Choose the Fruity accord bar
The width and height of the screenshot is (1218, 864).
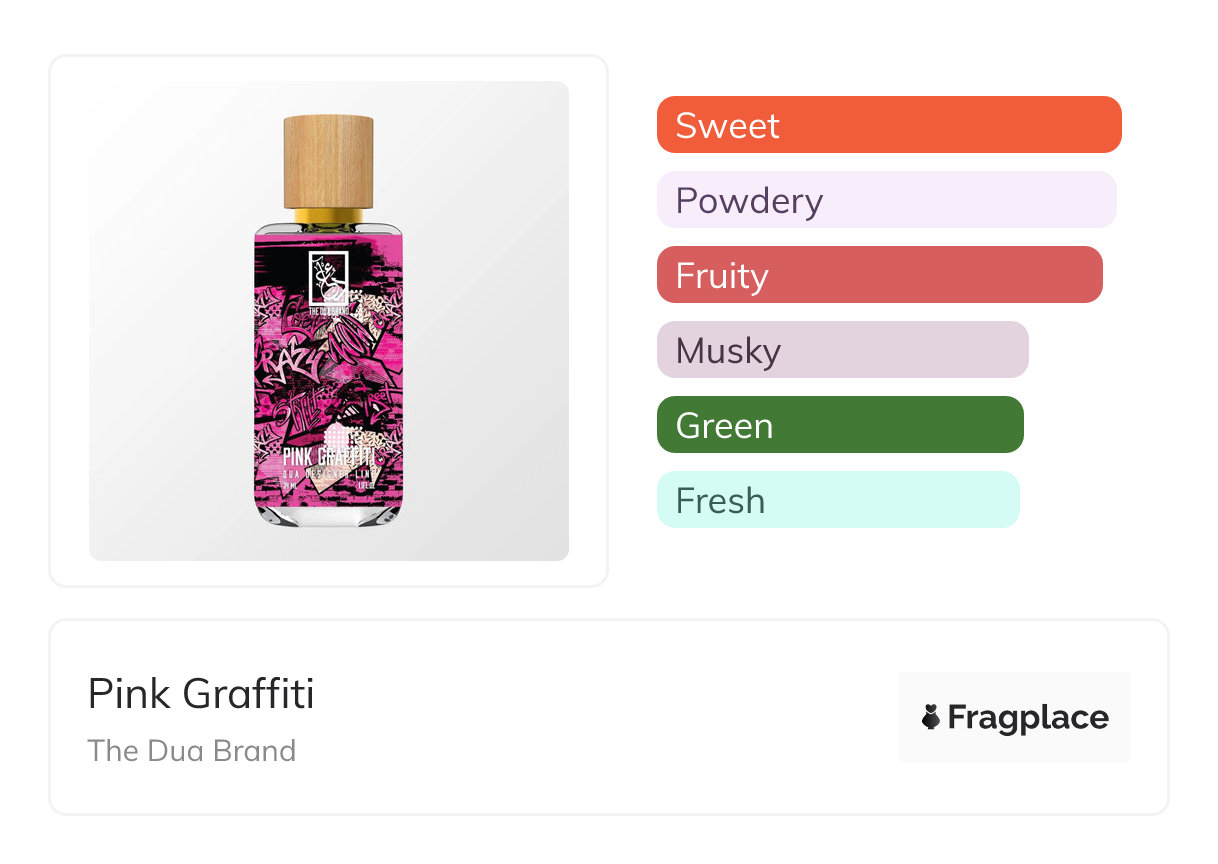point(879,275)
